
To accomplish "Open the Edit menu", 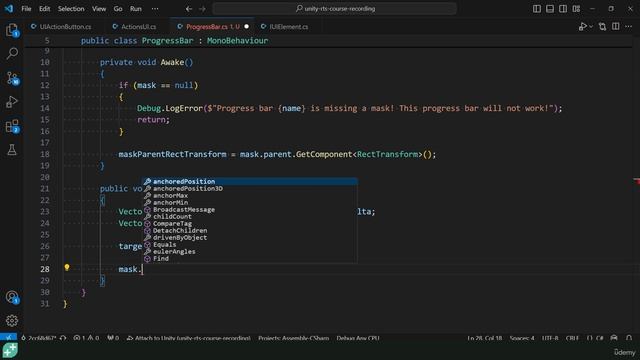I will (44, 9).
